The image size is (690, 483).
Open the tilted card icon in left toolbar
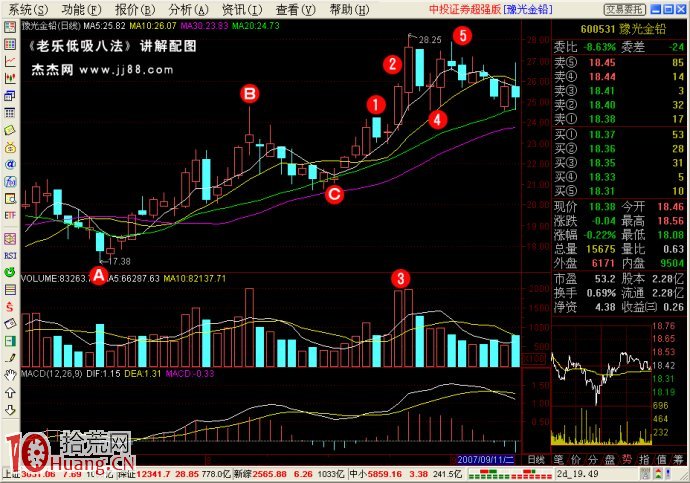(10, 324)
